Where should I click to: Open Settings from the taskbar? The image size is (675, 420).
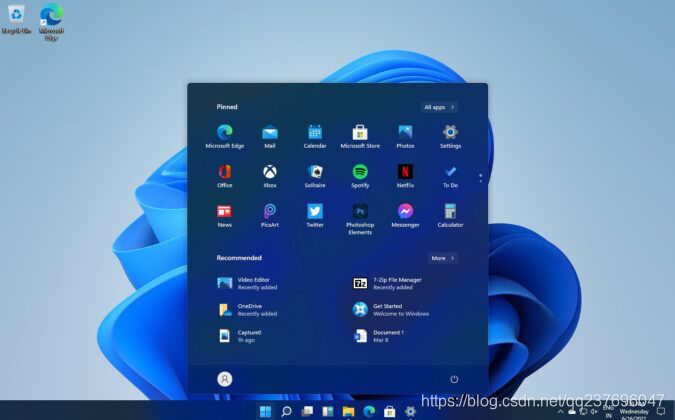pyautogui.click(x=410, y=411)
